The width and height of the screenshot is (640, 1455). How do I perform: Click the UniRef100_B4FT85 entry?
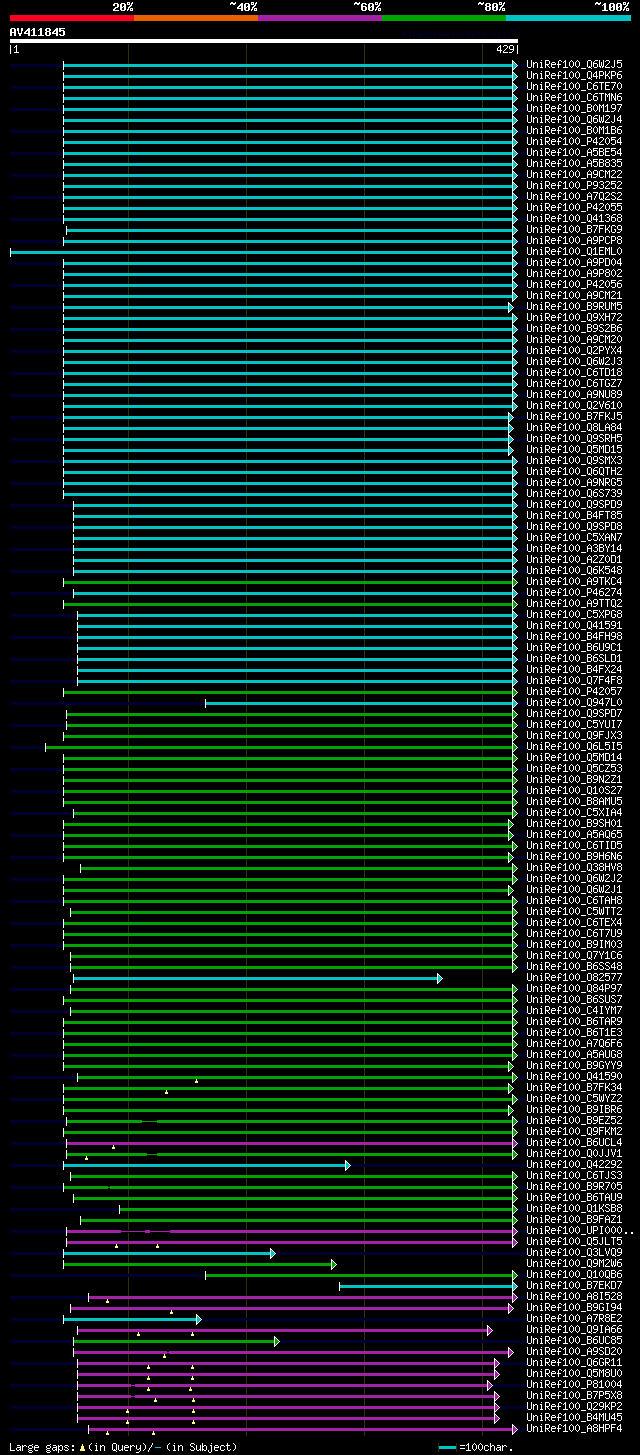pyautogui.click(x=574, y=515)
